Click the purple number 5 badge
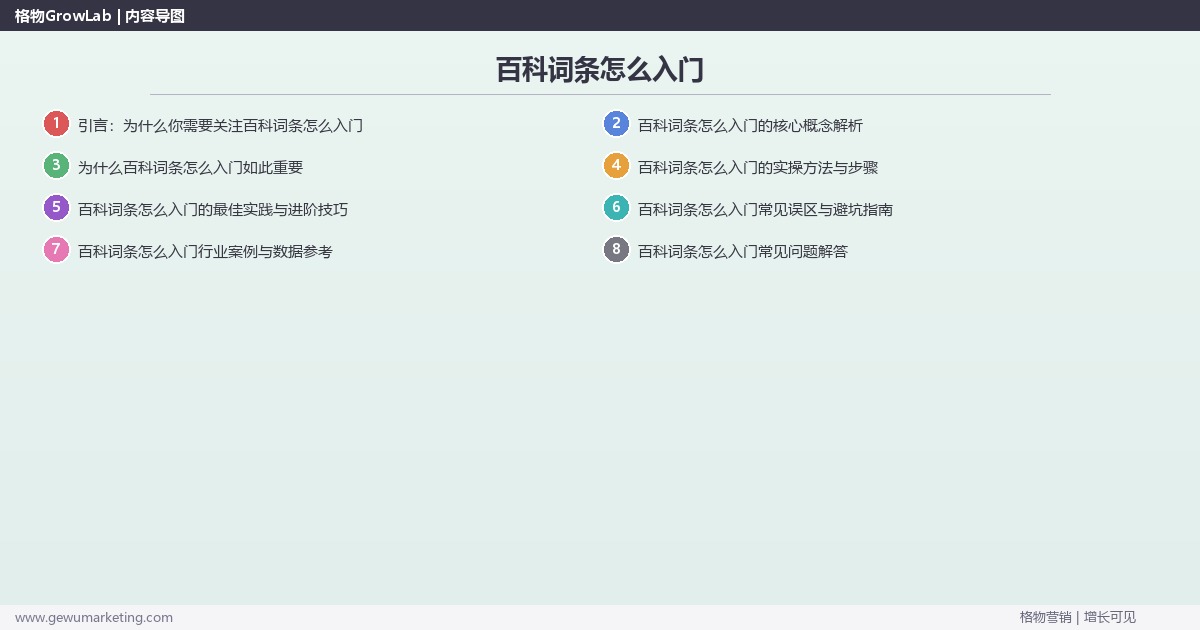1200x630 pixels. click(x=56, y=208)
